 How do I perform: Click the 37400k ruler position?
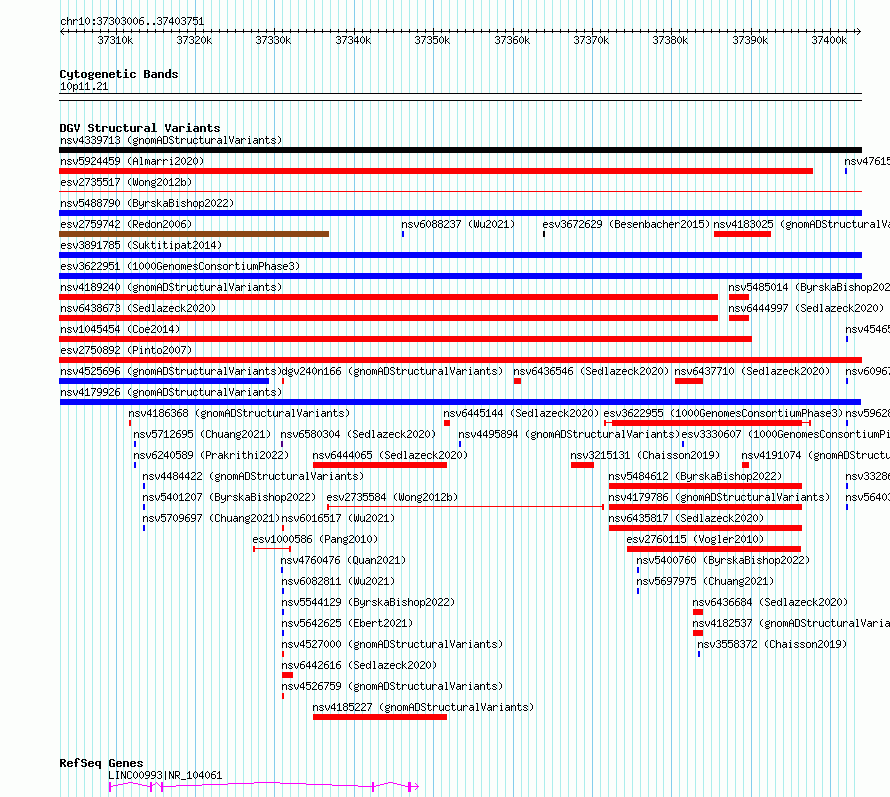(x=829, y=40)
